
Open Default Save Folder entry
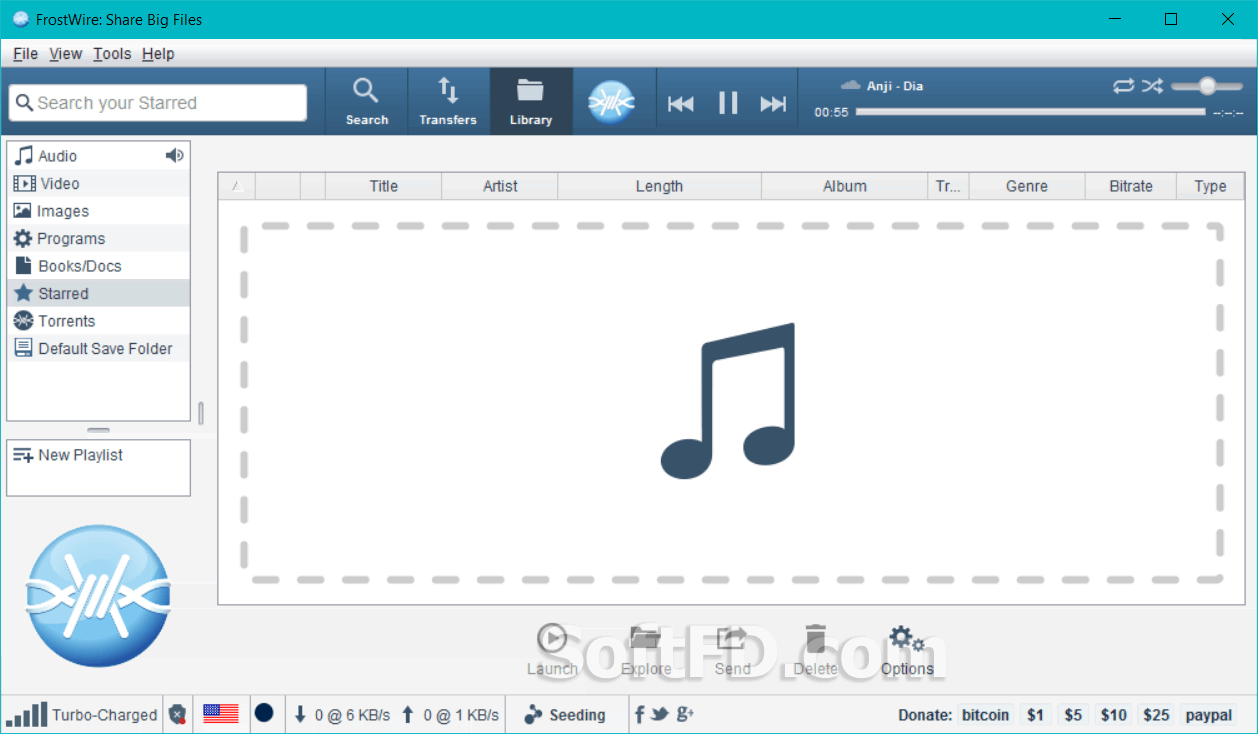98,348
